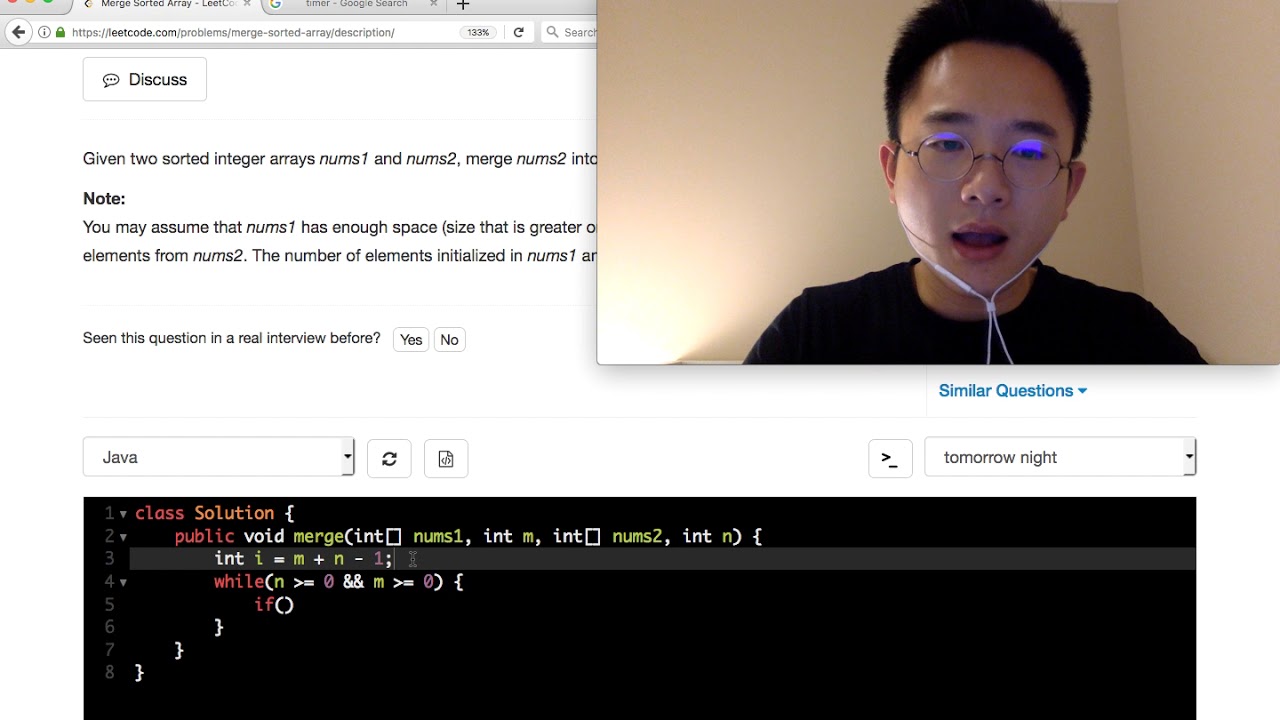Image resolution: width=1280 pixels, height=720 pixels.
Task: Click the green padlock security icon
Action: point(60,32)
